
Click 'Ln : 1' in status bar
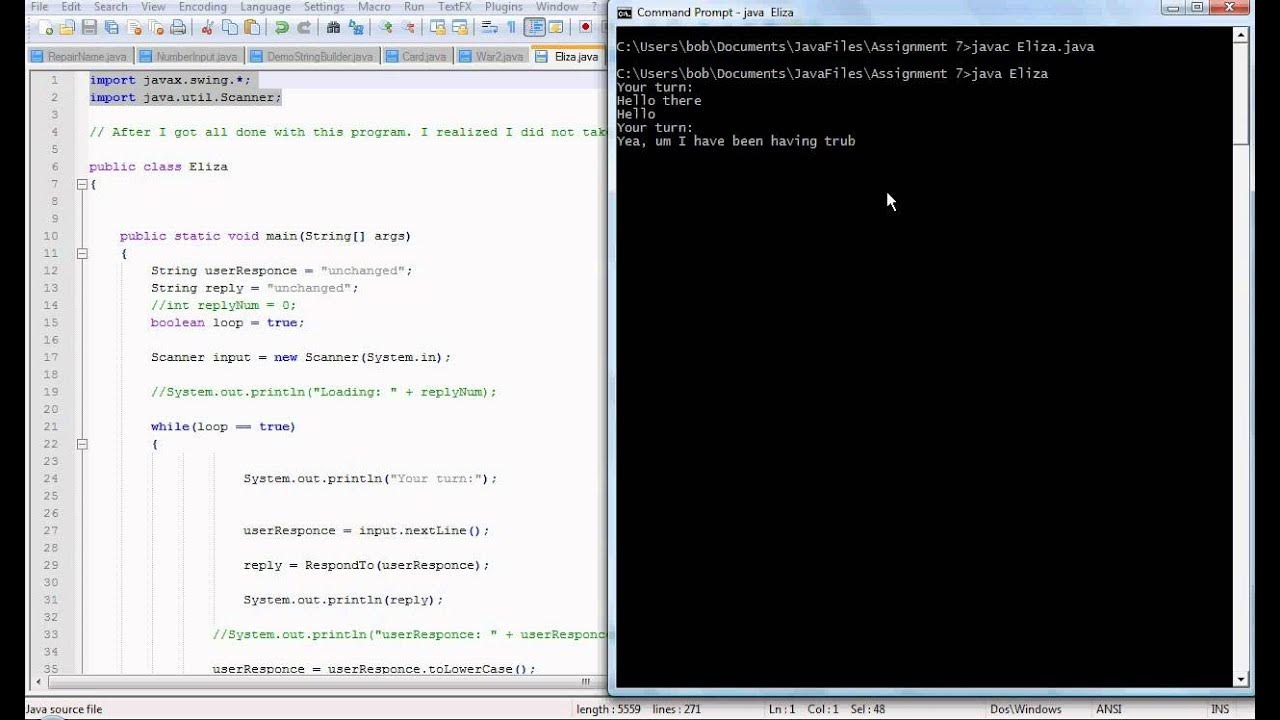[781, 709]
